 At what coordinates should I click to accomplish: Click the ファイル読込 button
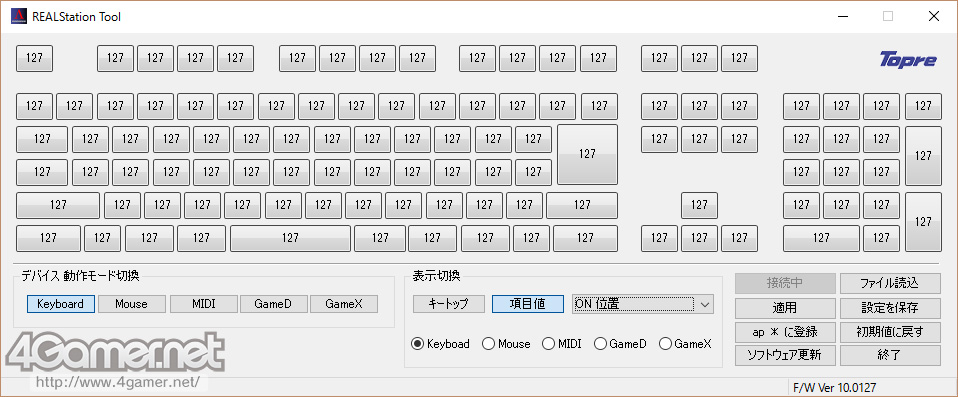(x=889, y=284)
